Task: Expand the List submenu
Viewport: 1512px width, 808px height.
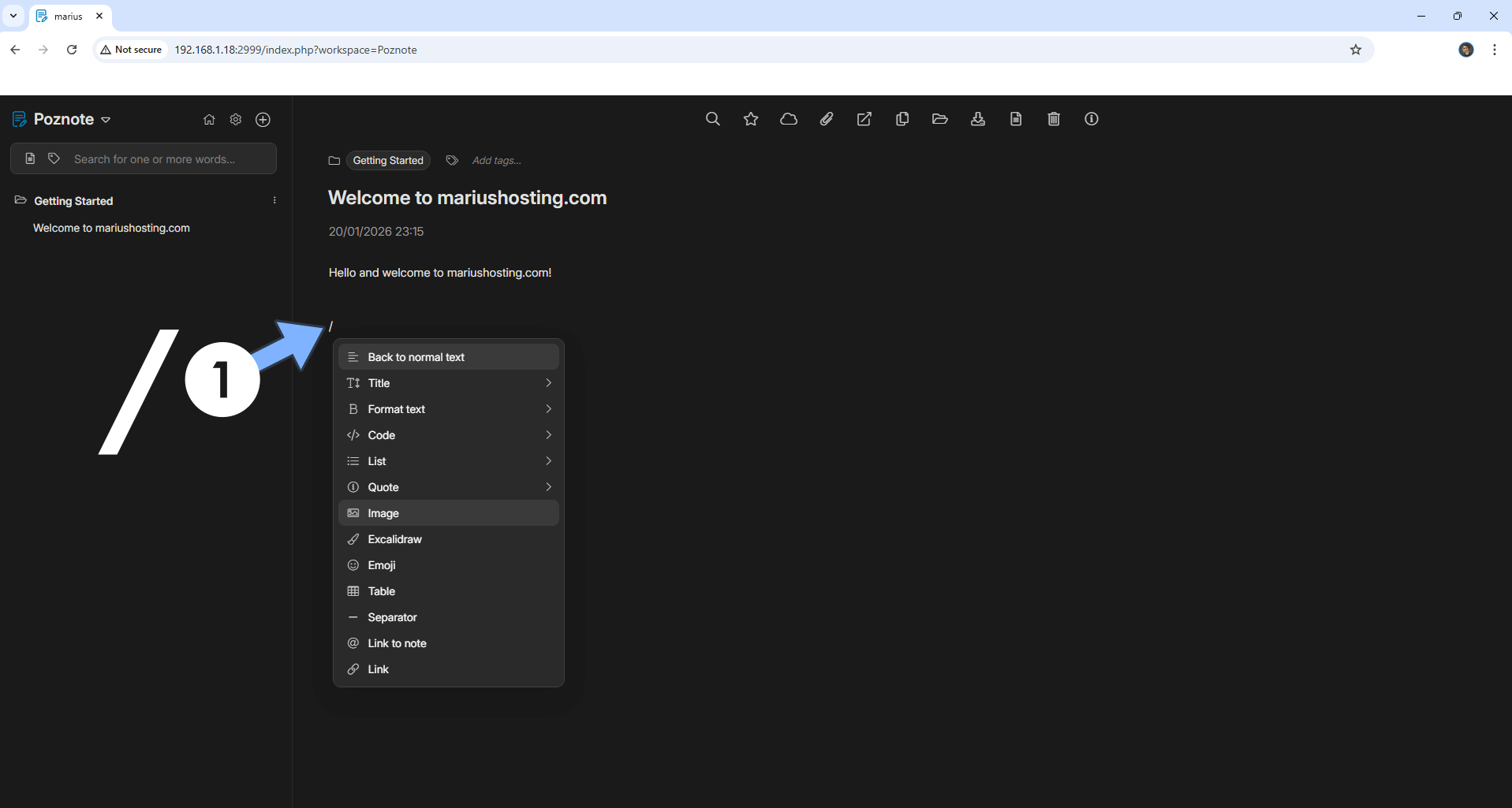Action: 448,461
